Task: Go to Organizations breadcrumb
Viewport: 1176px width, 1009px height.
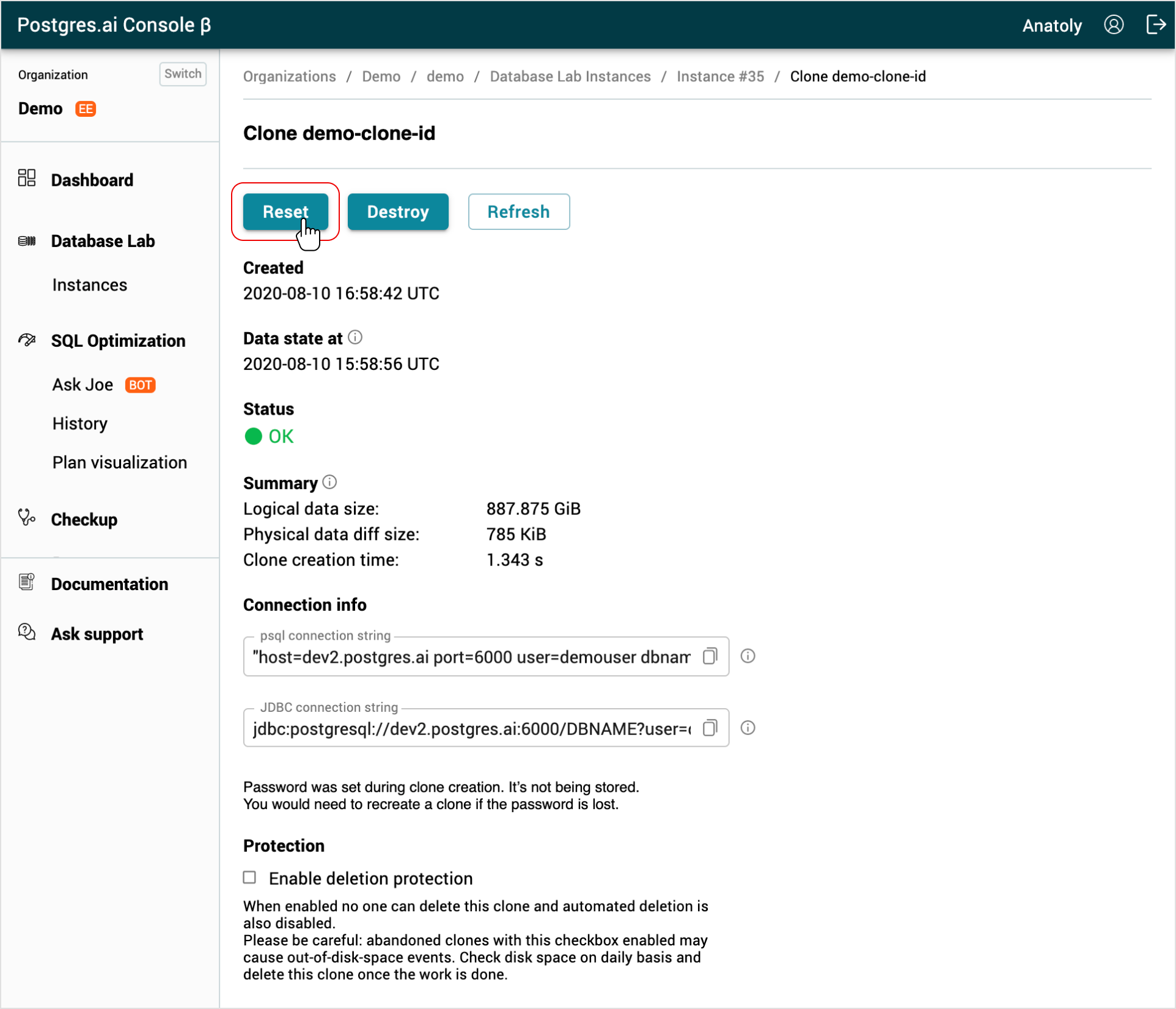Action: click(290, 76)
